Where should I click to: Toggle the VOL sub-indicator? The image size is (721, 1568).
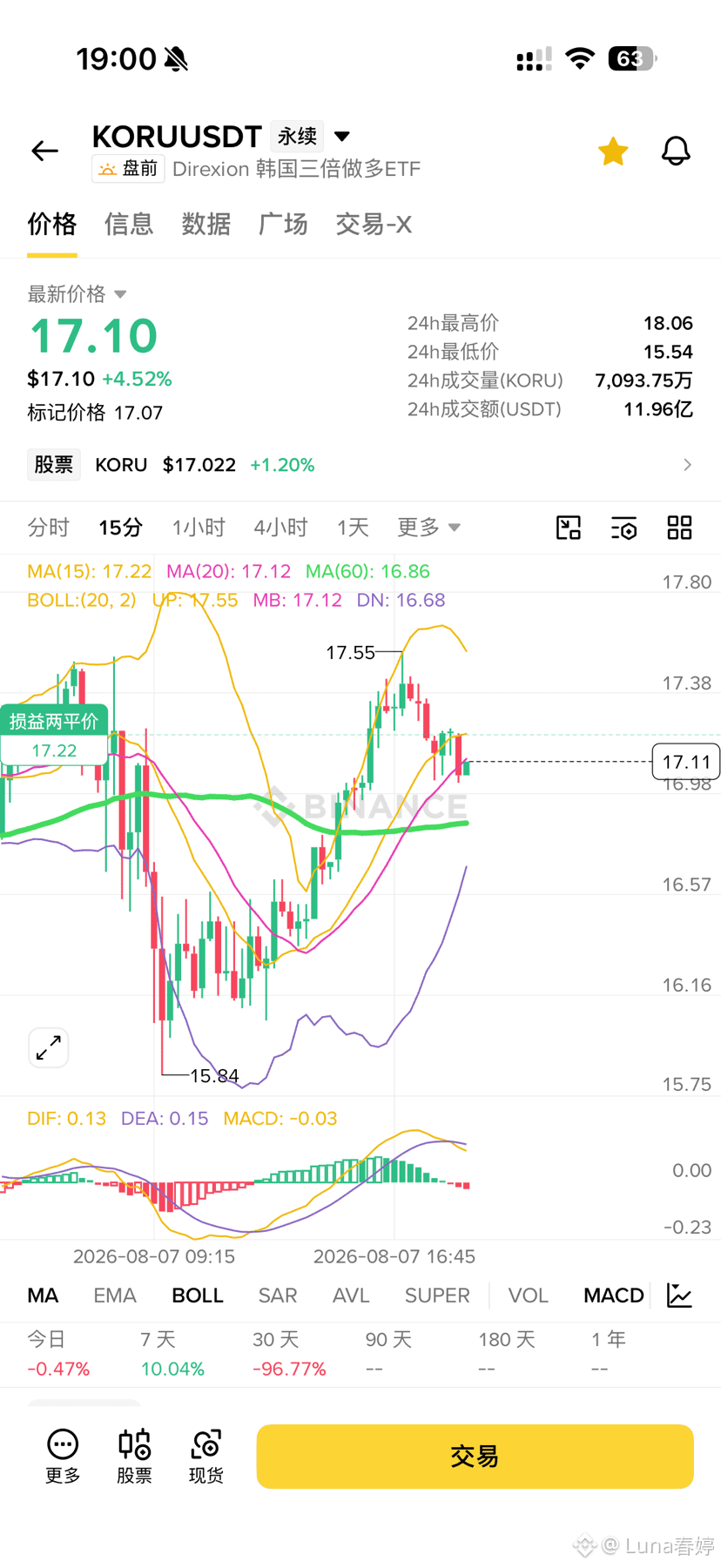coord(529,1295)
